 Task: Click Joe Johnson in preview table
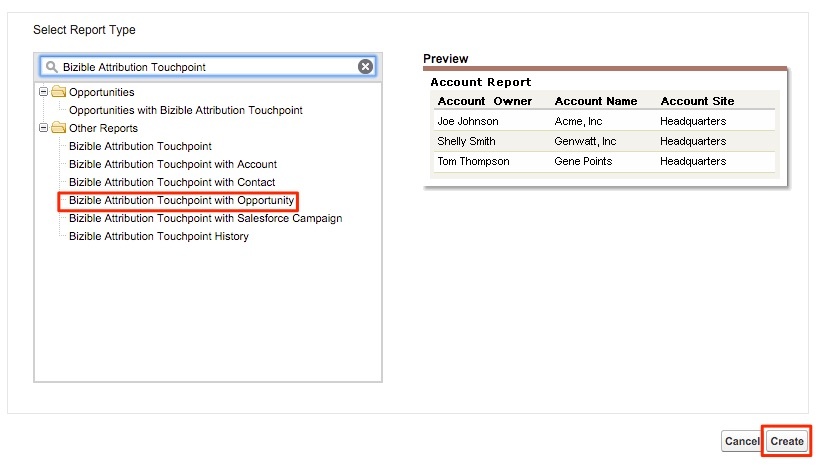(468, 121)
